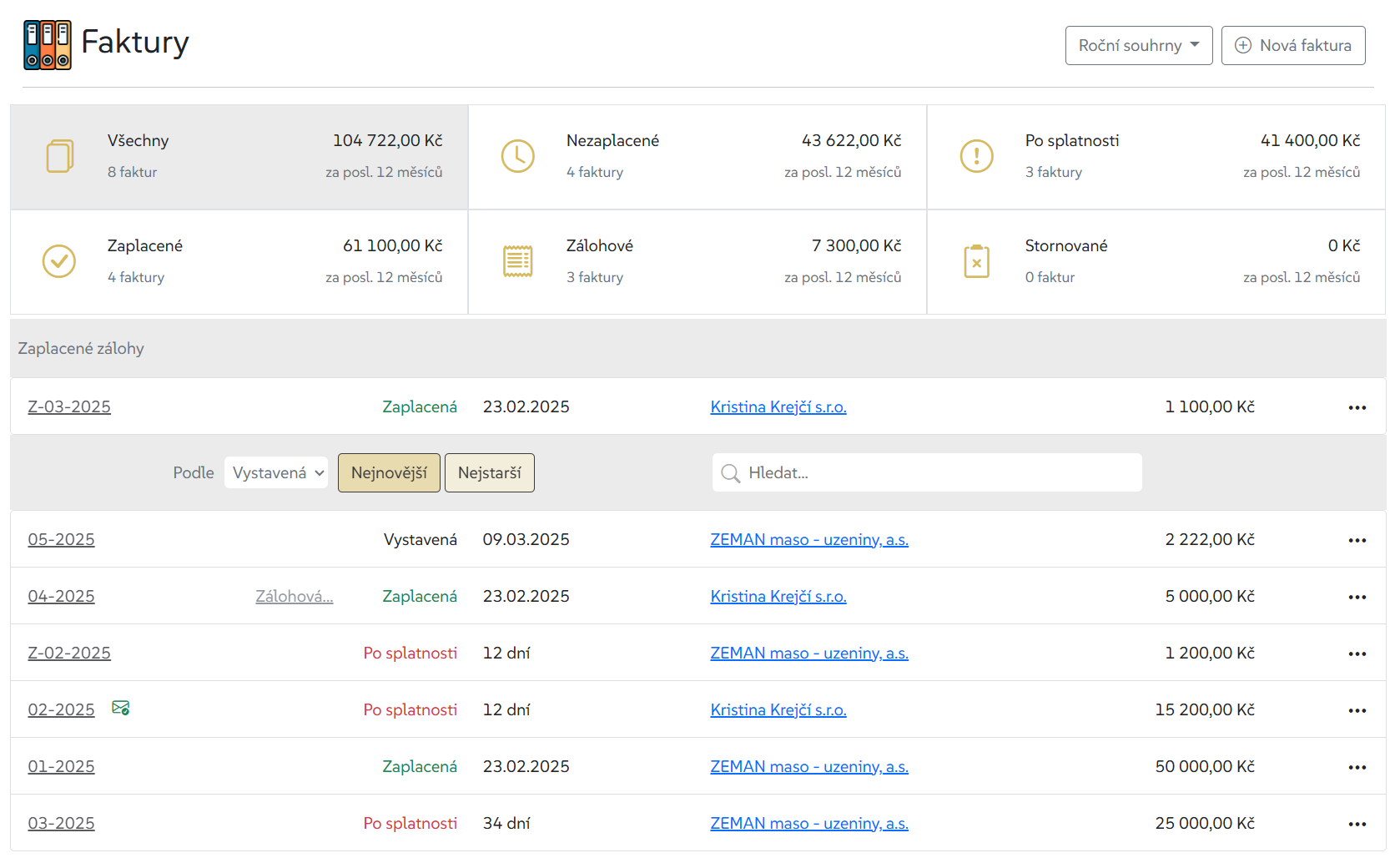Click the magnifier icon in search box
1400x858 pixels.
730,473
